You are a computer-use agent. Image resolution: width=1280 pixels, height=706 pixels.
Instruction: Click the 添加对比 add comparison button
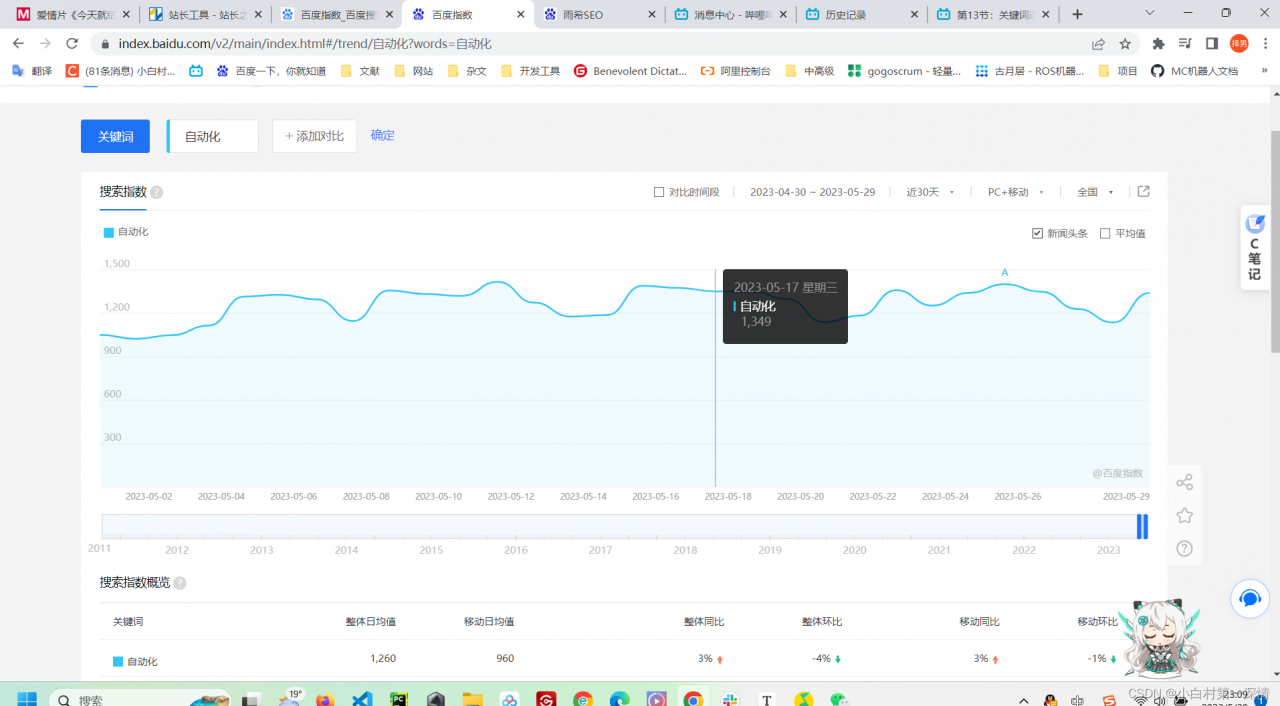point(314,135)
